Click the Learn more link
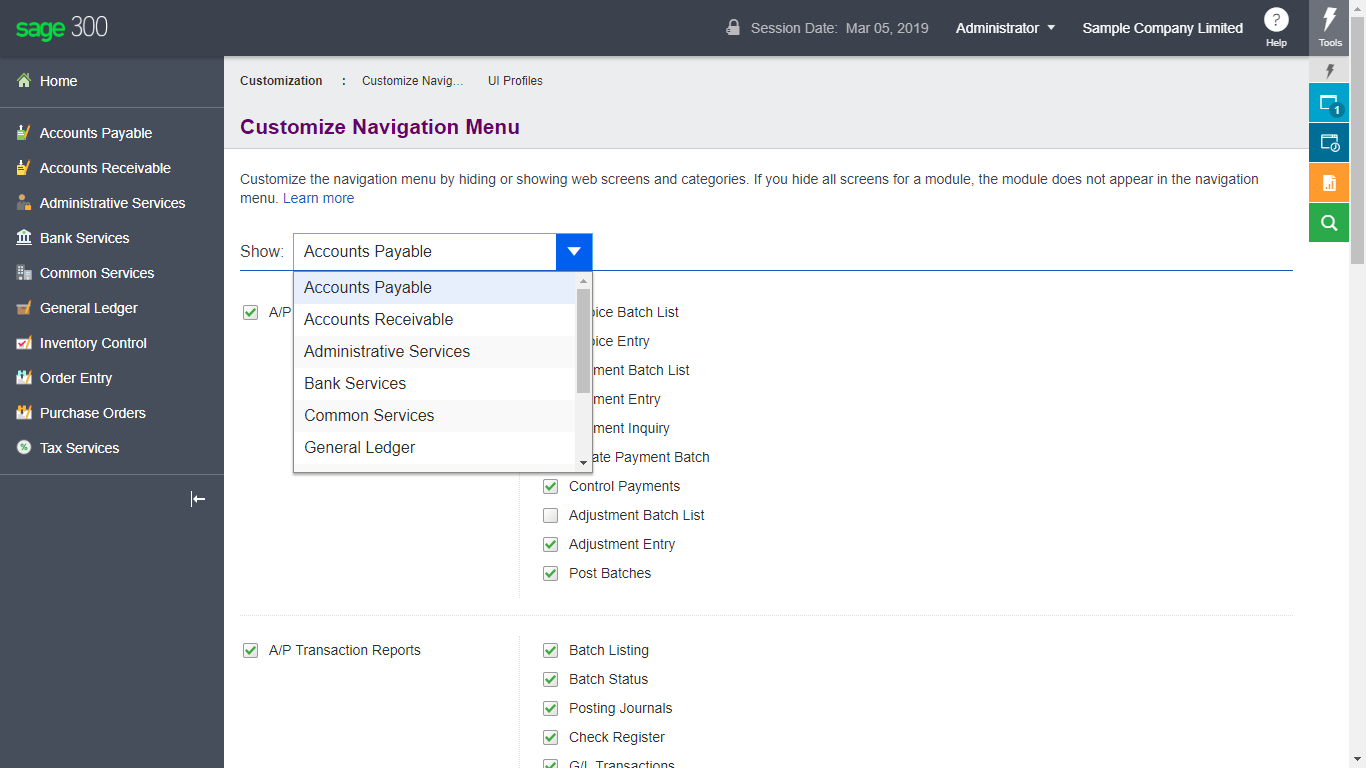The image size is (1366, 768). (x=318, y=198)
